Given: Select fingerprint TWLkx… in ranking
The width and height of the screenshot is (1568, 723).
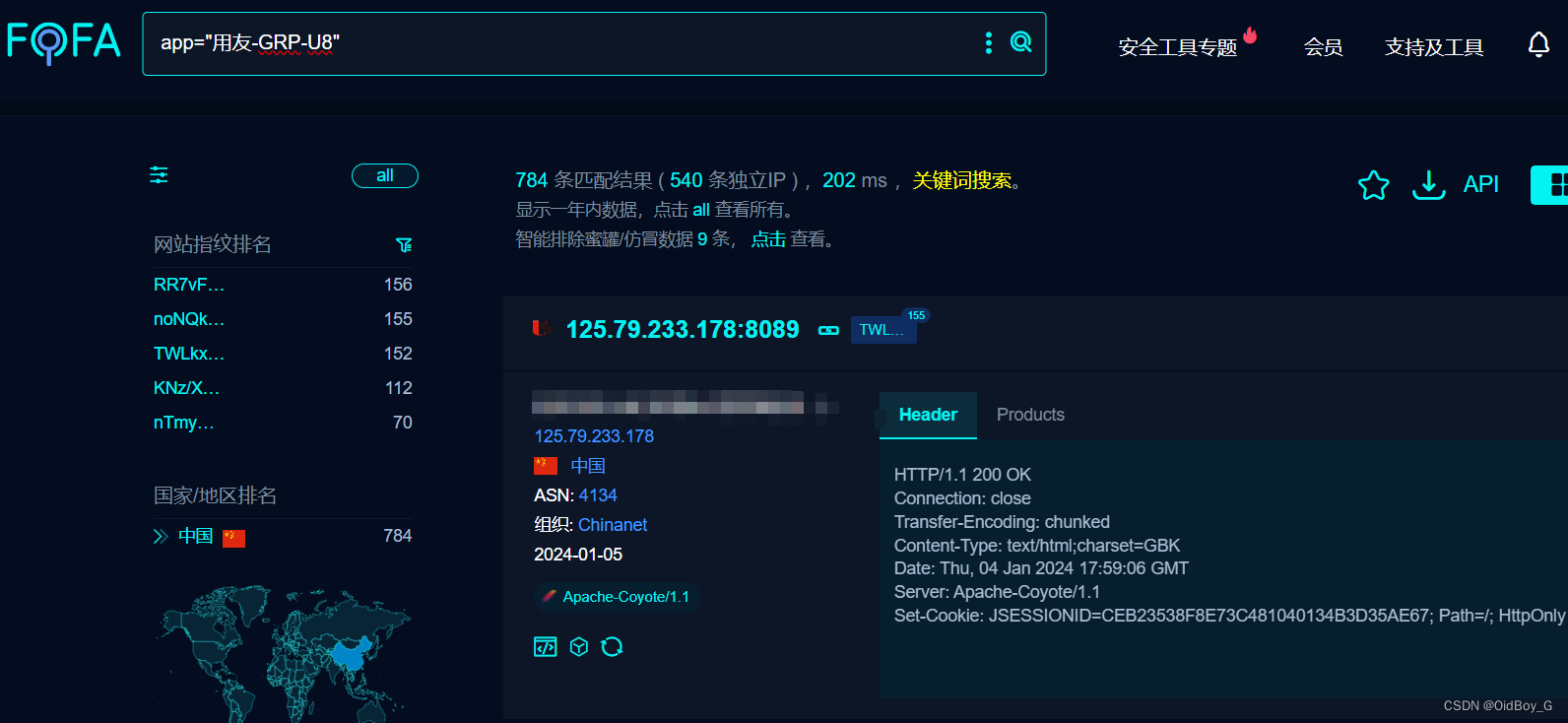Looking at the screenshot, I should (x=189, y=354).
